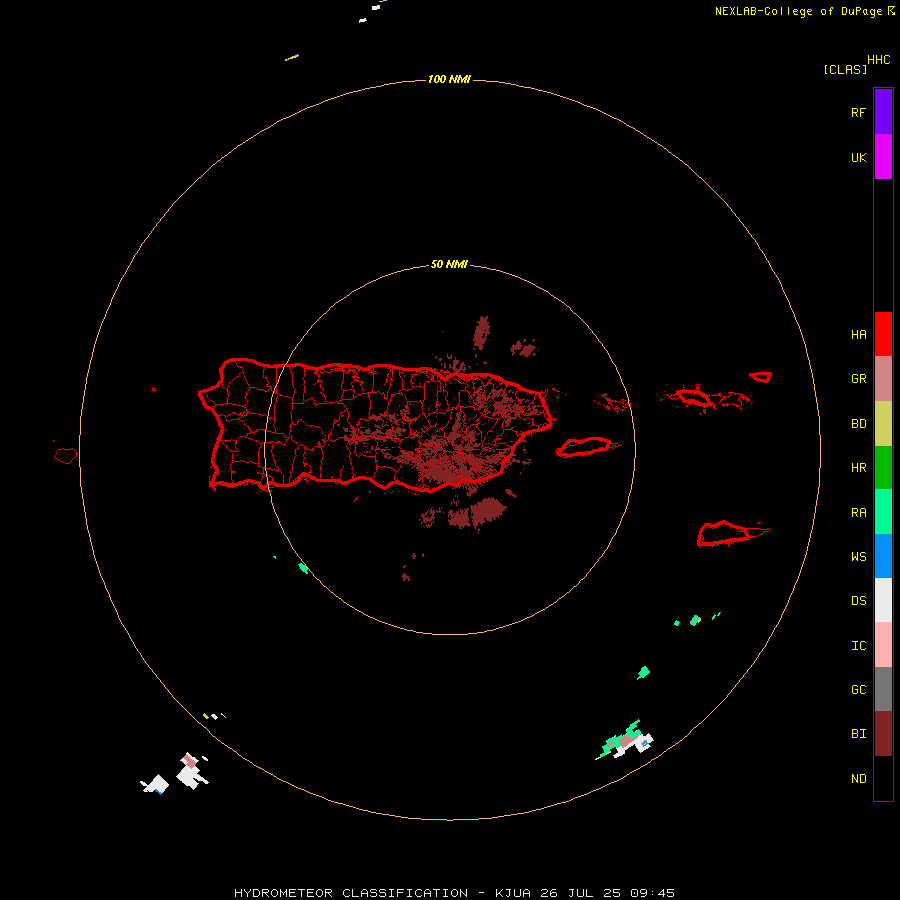Click the HYDROMETEOR CLASSIFICATION title text
The width and height of the screenshot is (900, 900).
[x=351, y=893]
